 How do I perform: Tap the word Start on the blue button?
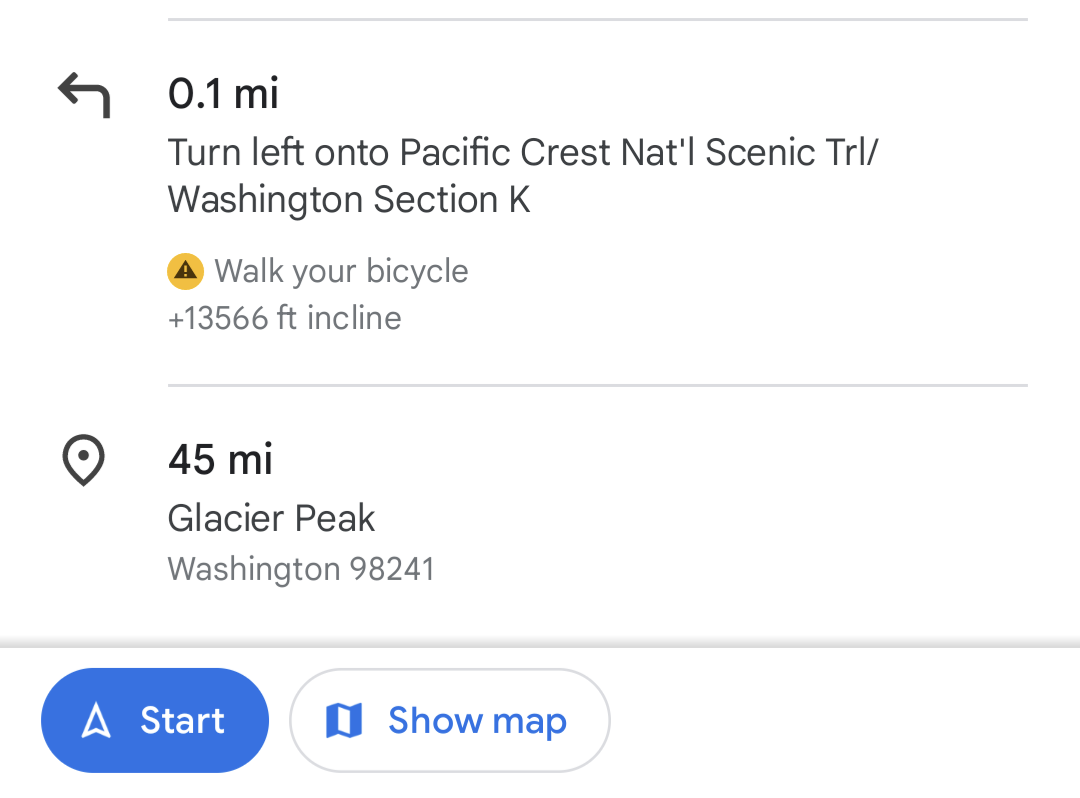point(182,720)
